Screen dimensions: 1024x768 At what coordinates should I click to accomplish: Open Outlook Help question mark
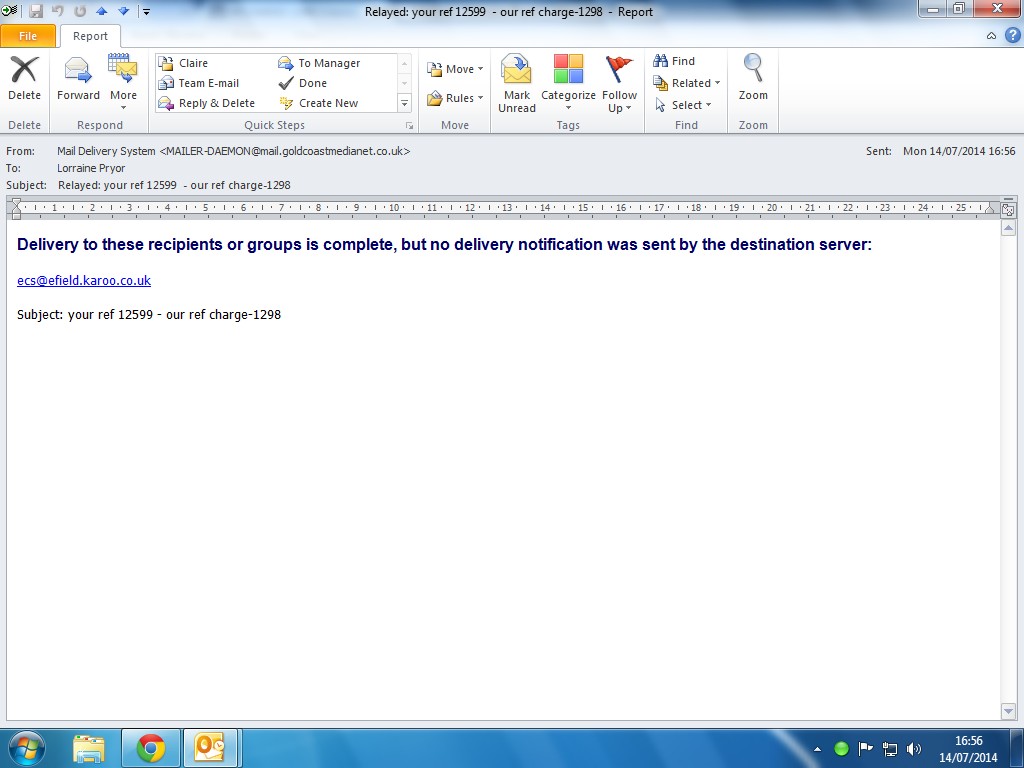point(1013,35)
